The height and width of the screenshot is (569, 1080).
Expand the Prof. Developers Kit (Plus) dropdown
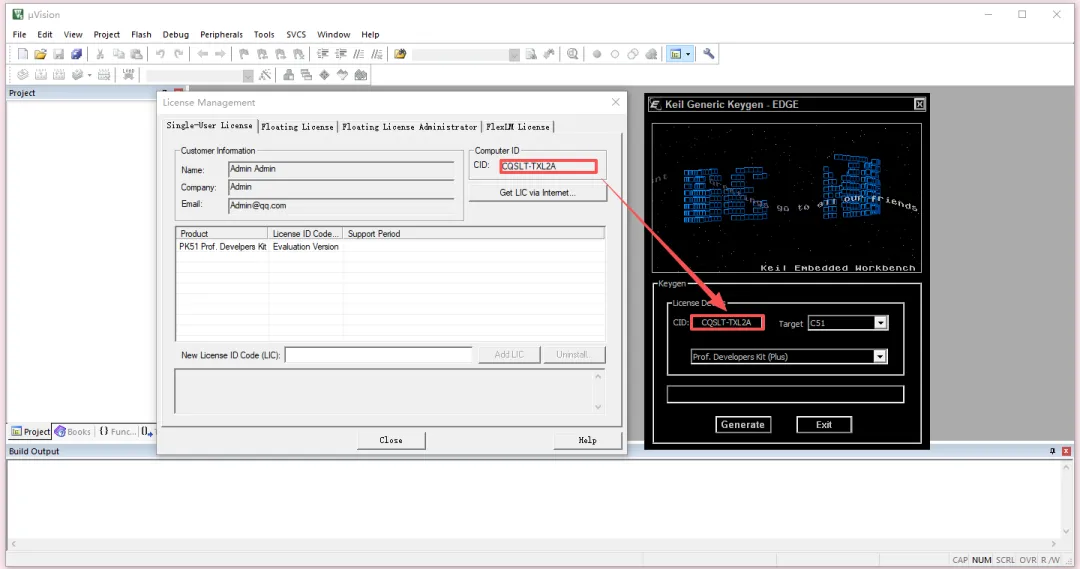pyautogui.click(x=880, y=356)
